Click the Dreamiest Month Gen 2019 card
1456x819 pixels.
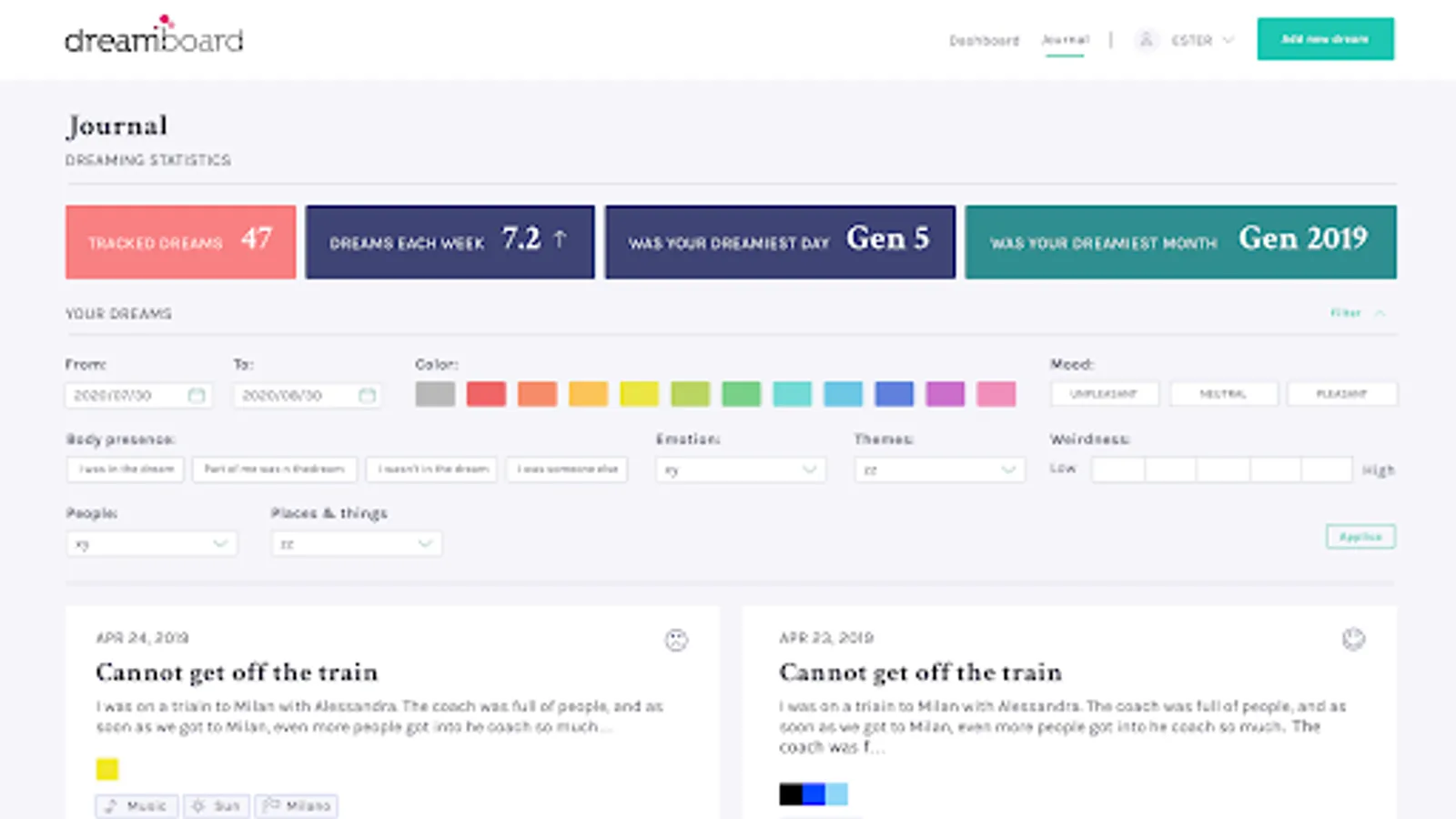(1180, 242)
